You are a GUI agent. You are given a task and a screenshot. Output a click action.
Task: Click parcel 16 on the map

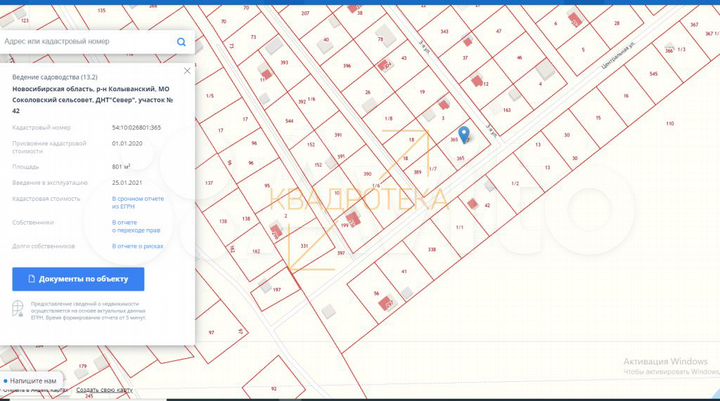point(626,96)
